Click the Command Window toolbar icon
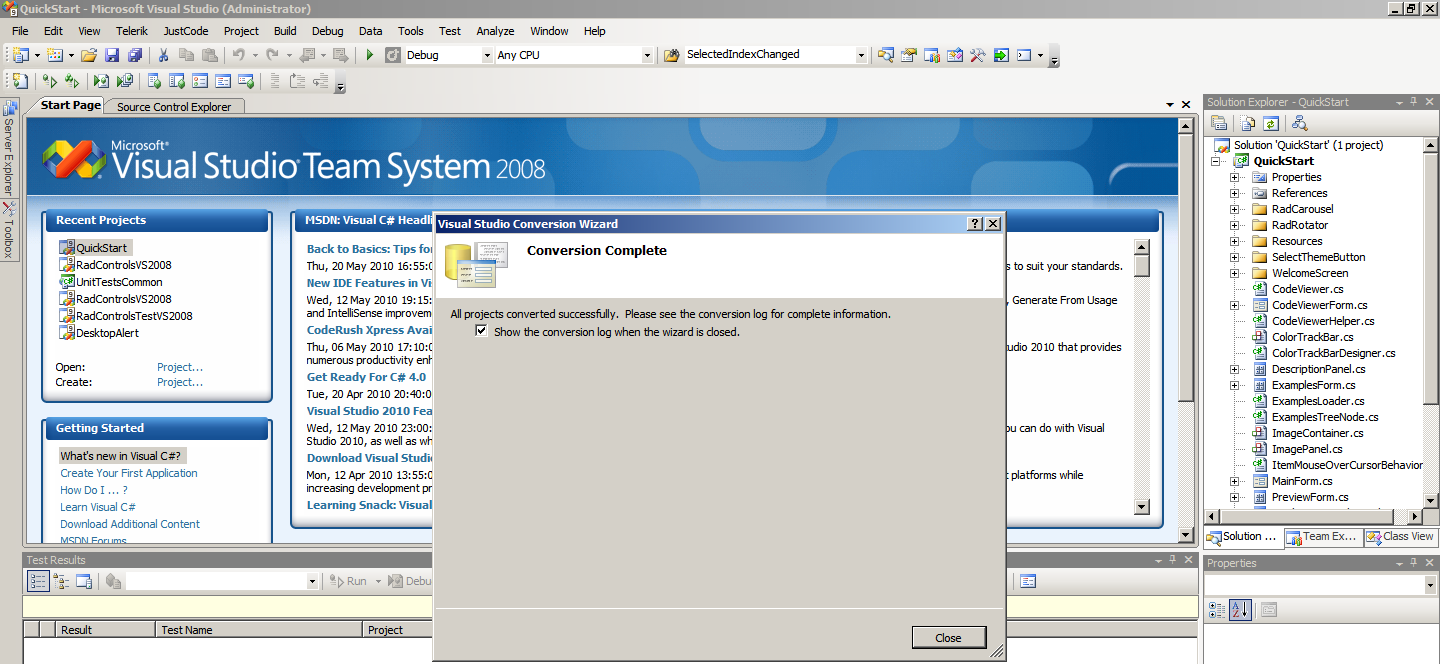Screen dimensions: 1440x664 coord(1024,55)
